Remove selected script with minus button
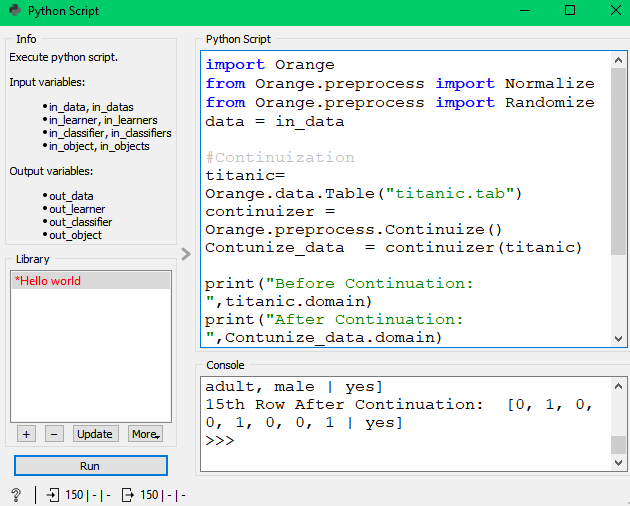630x506 pixels. click(54, 434)
